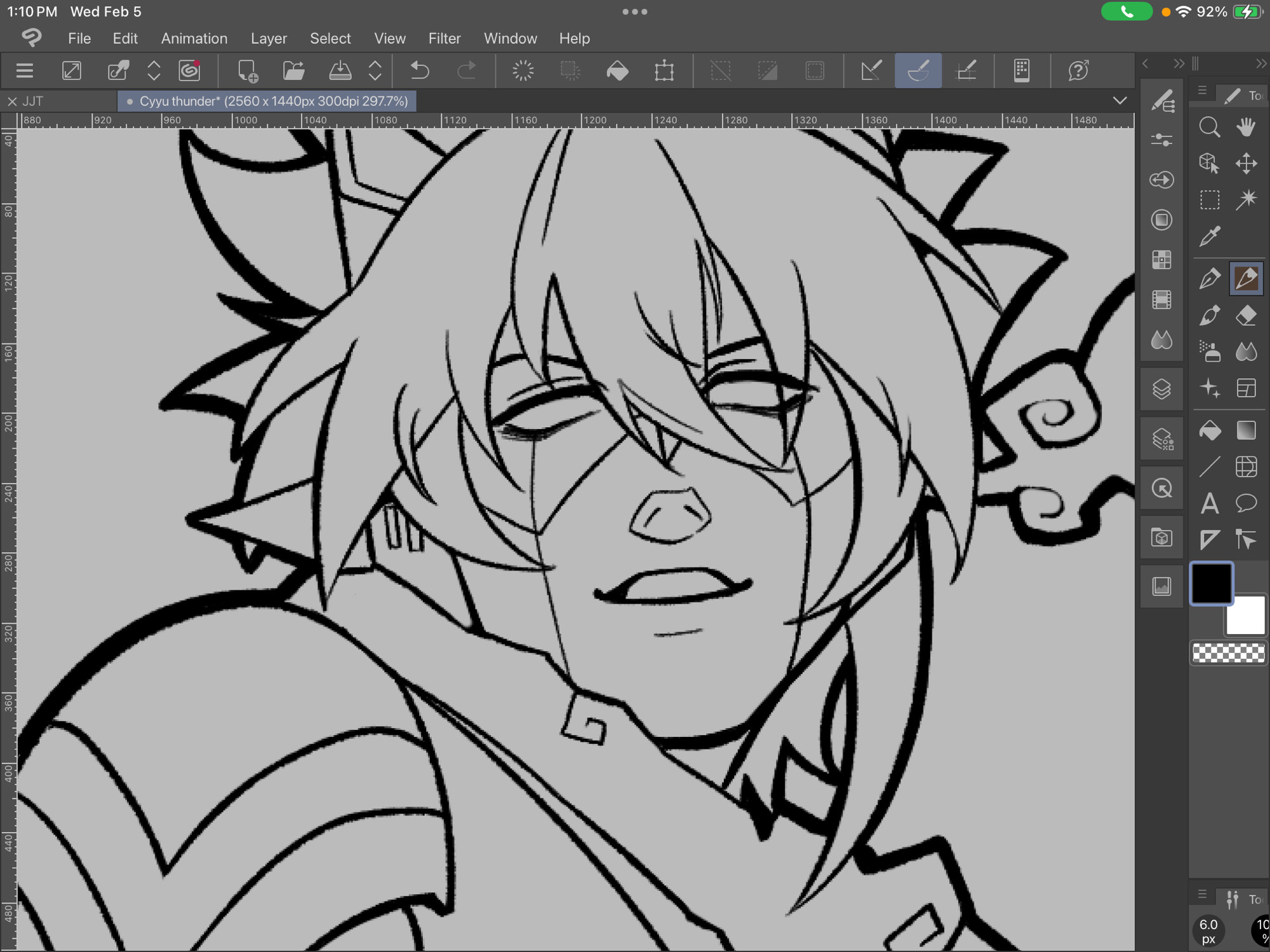
Task: Choose transparent checkered color
Action: coord(1229,653)
